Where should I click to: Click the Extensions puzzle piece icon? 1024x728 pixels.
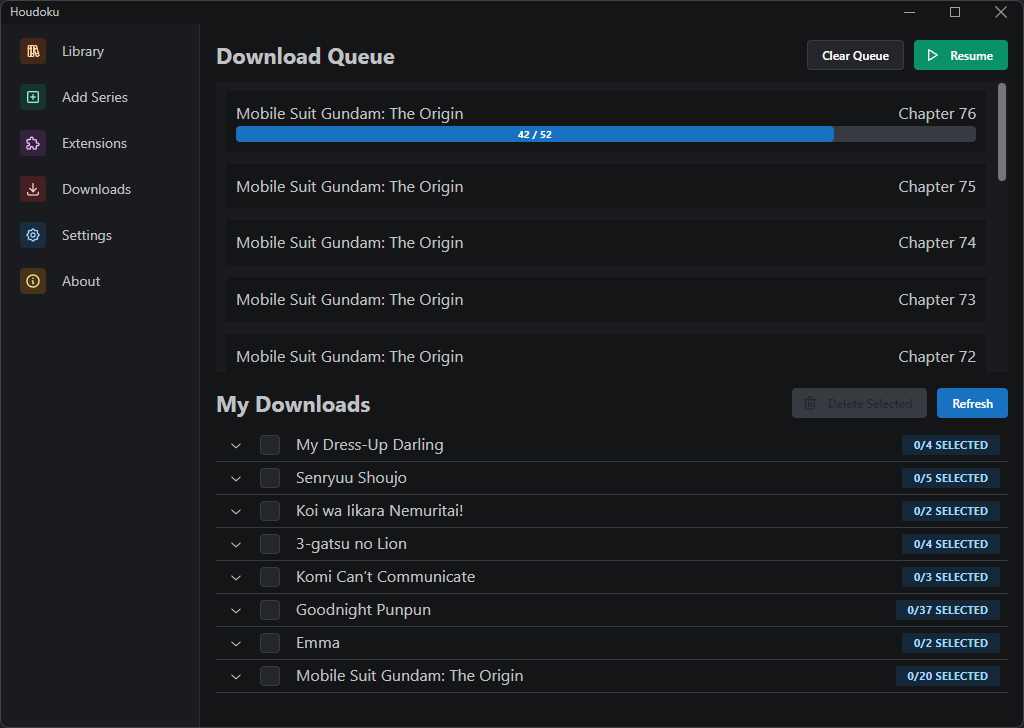pyautogui.click(x=33, y=143)
